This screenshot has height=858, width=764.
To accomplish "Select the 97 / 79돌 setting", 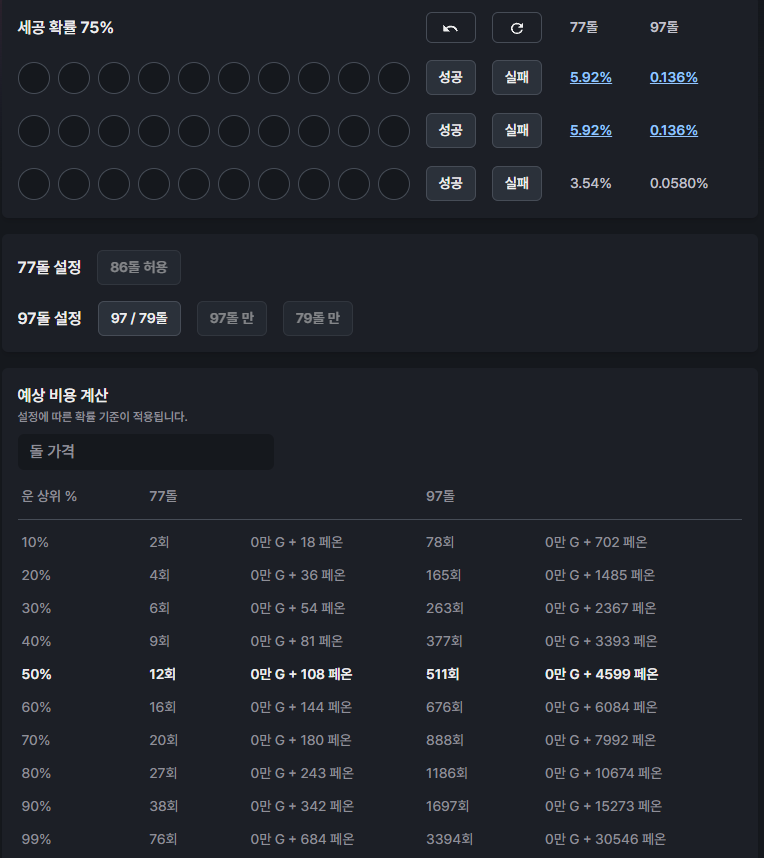I will coord(139,318).
